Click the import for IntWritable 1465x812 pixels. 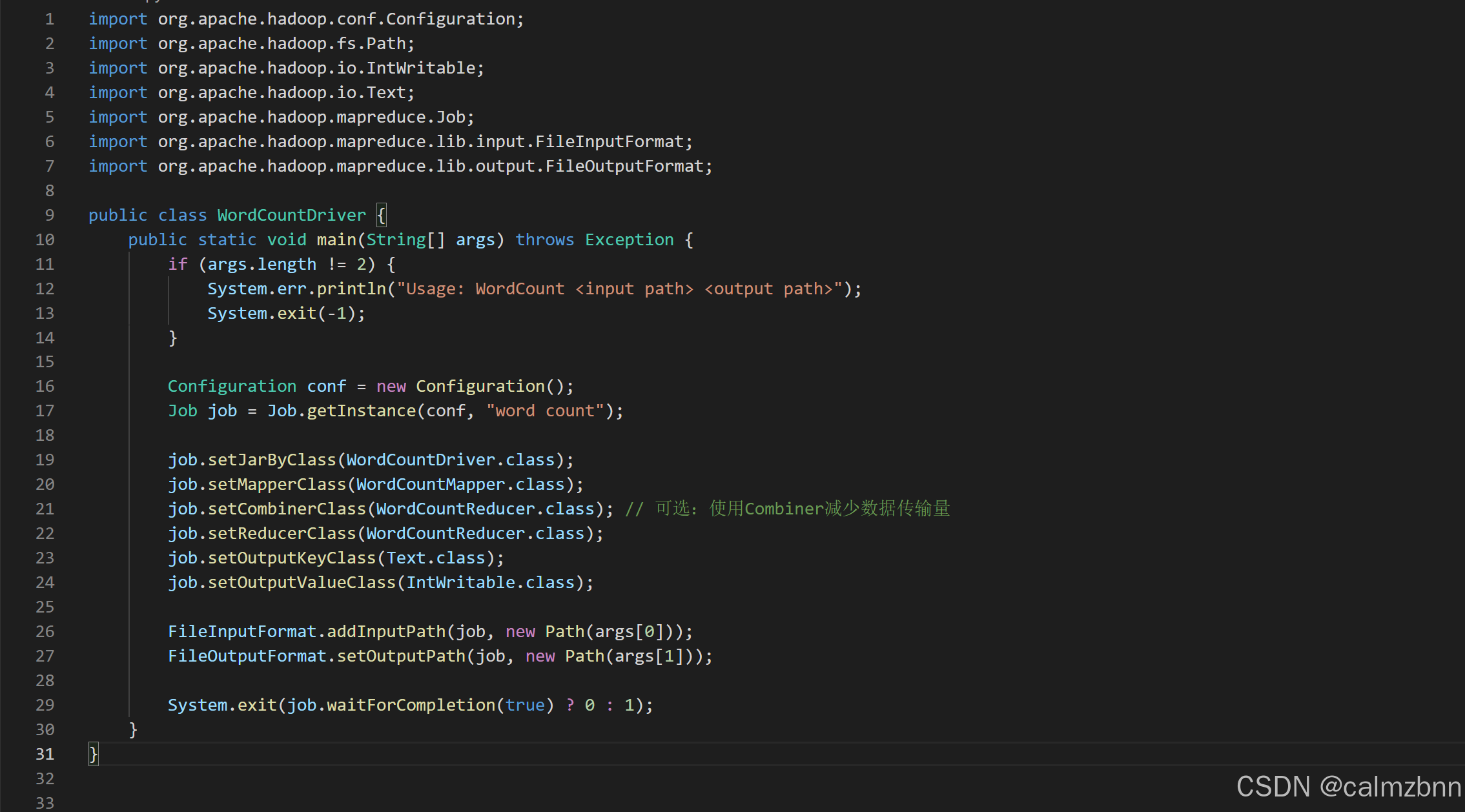tap(286, 68)
